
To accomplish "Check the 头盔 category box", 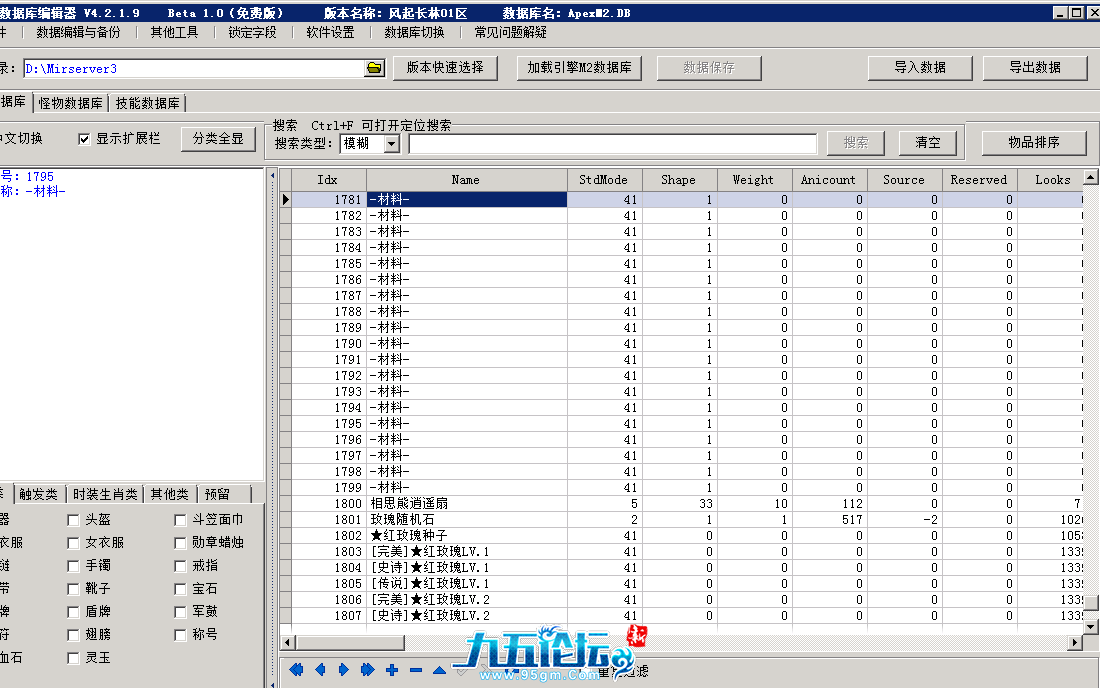I will pos(73,520).
